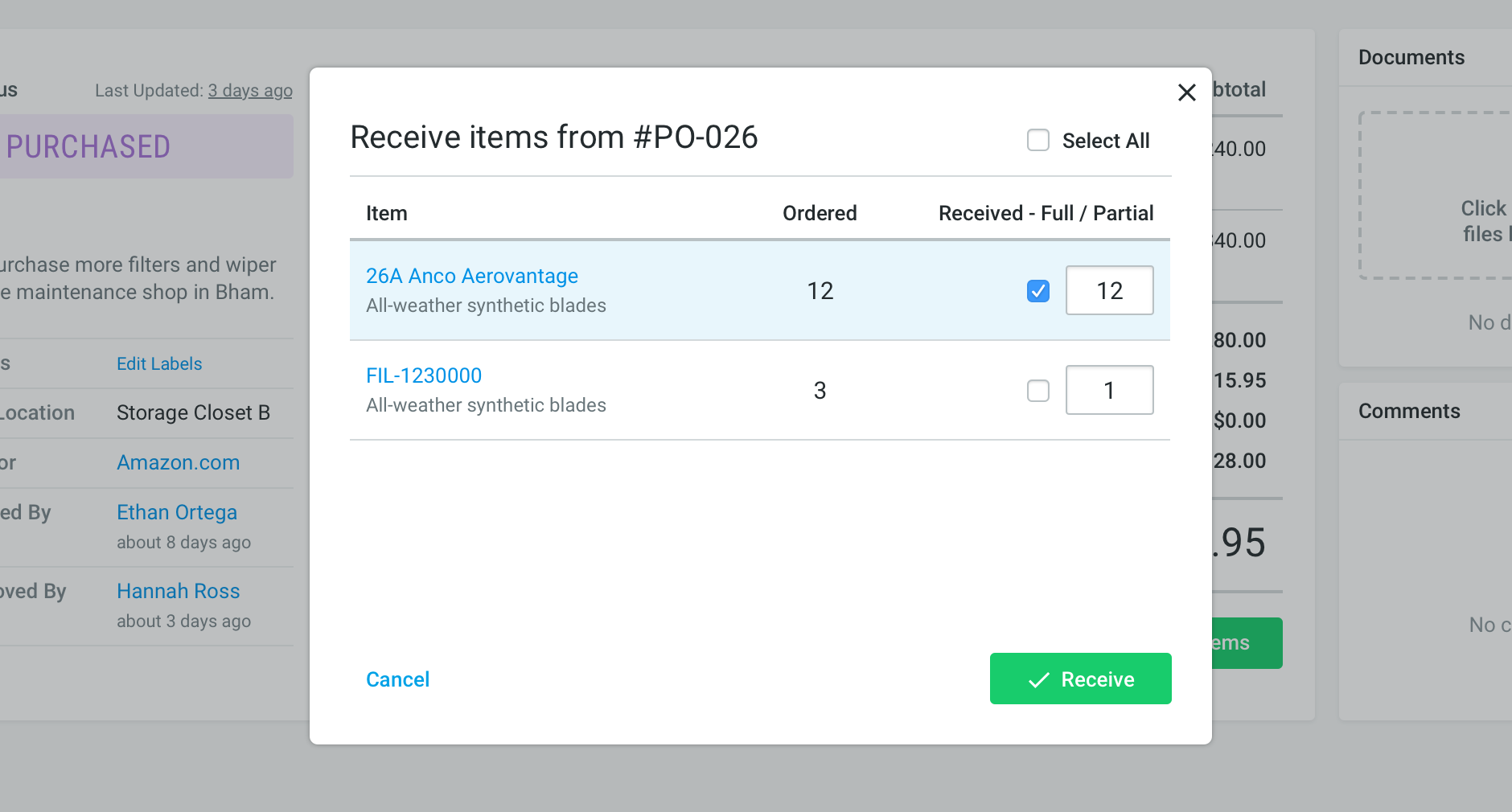Click the FIL-1230000 received quantity field
1512x812 pixels.
coord(1109,391)
